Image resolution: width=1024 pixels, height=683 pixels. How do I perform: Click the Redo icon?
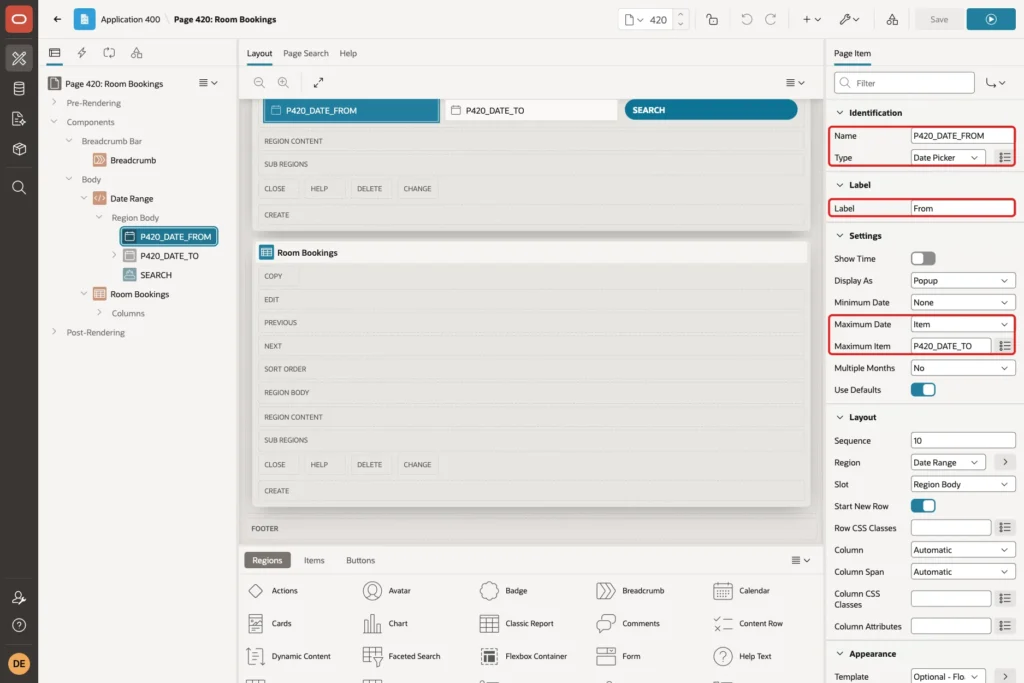tap(771, 20)
